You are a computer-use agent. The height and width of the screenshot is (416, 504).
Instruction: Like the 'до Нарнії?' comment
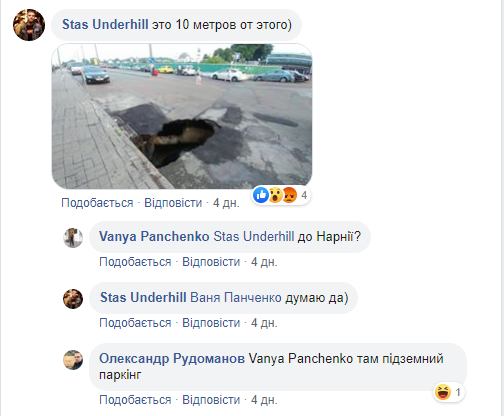click(135, 262)
